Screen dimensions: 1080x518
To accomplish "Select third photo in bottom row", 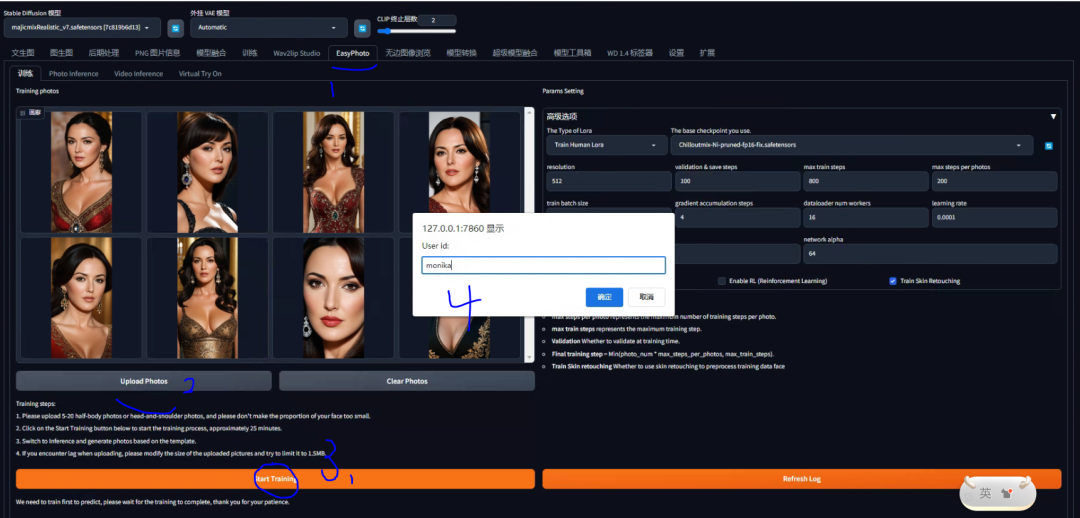I will point(333,298).
